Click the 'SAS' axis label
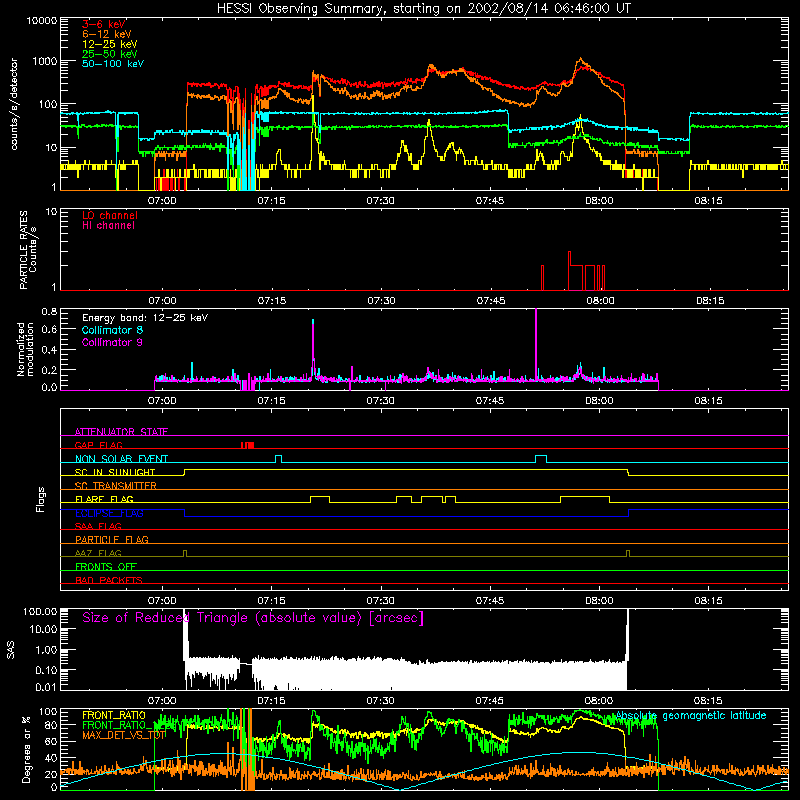Screen dimensions: 800x800 11,650
